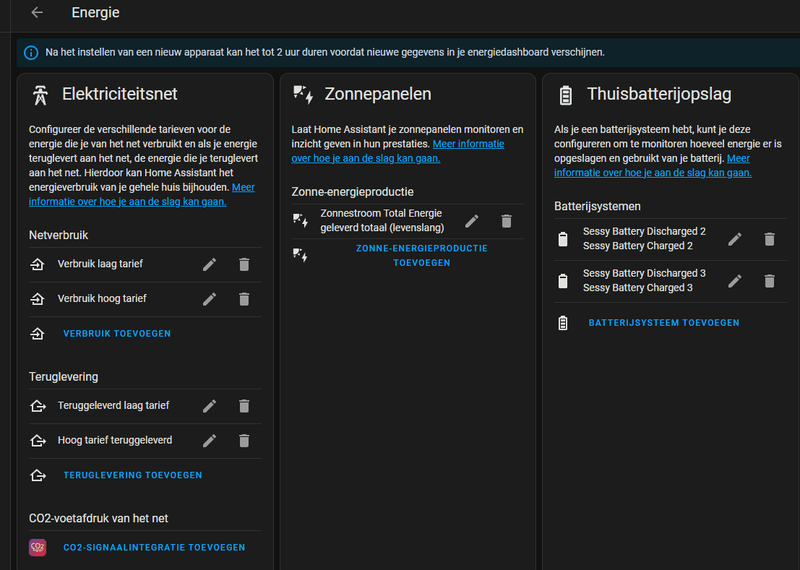Image resolution: width=800 pixels, height=570 pixels.
Task: Go back using the arrow beside Energie
Action: coord(37,13)
